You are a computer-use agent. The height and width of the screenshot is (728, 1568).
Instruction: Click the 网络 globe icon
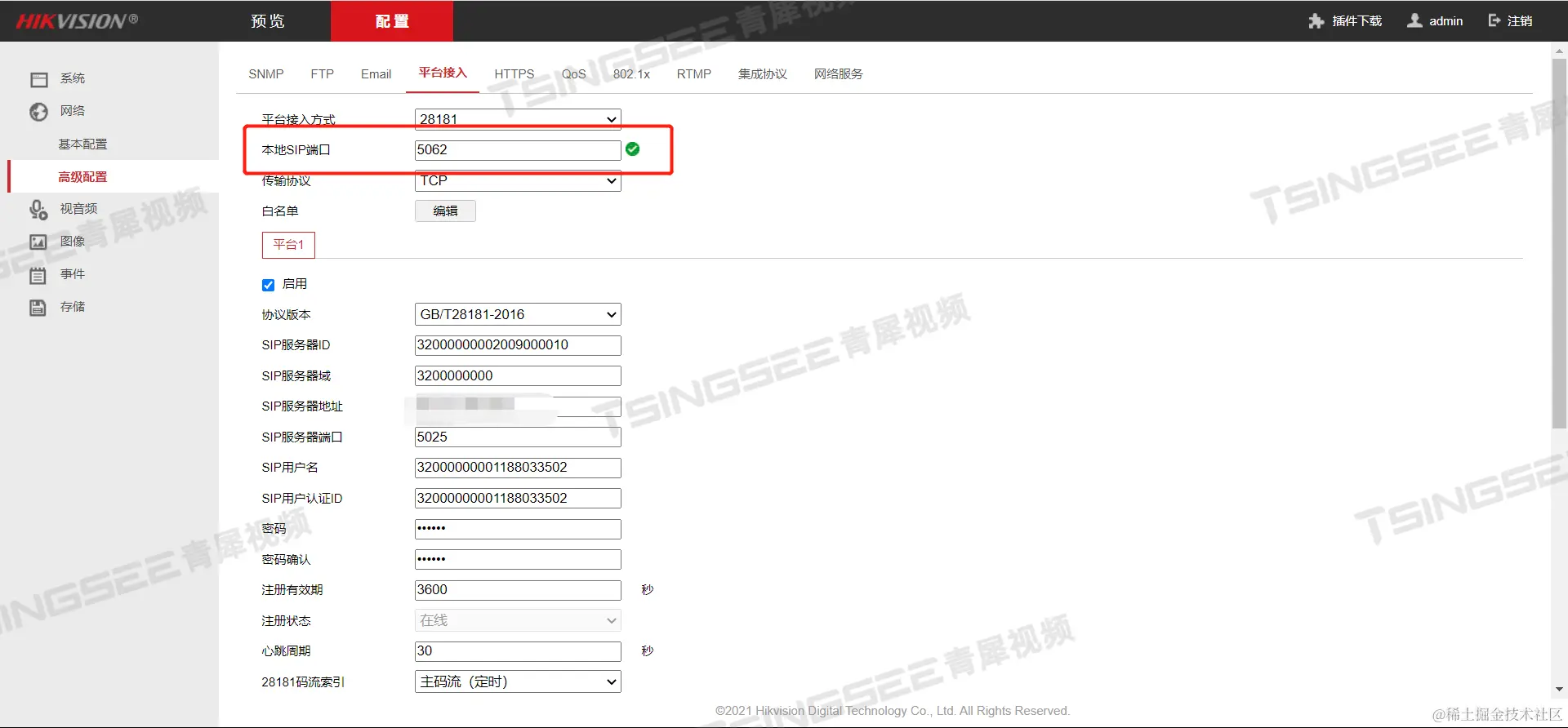click(39, 112)
